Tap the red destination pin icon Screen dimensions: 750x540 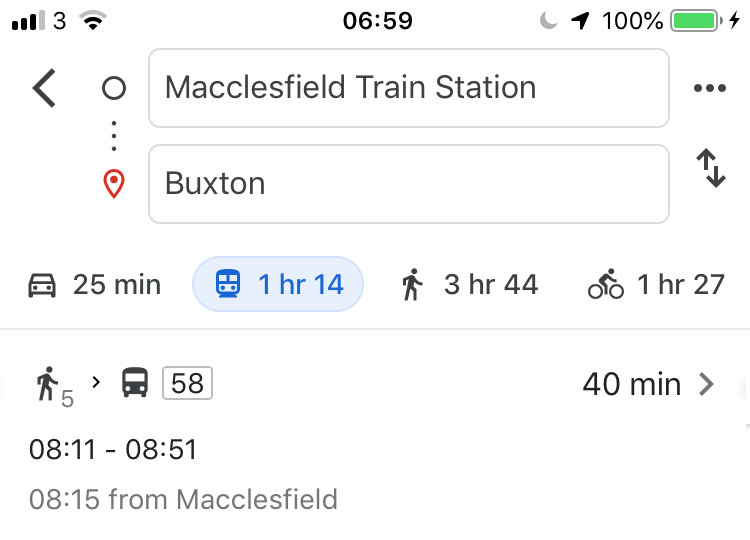(114, 184)
